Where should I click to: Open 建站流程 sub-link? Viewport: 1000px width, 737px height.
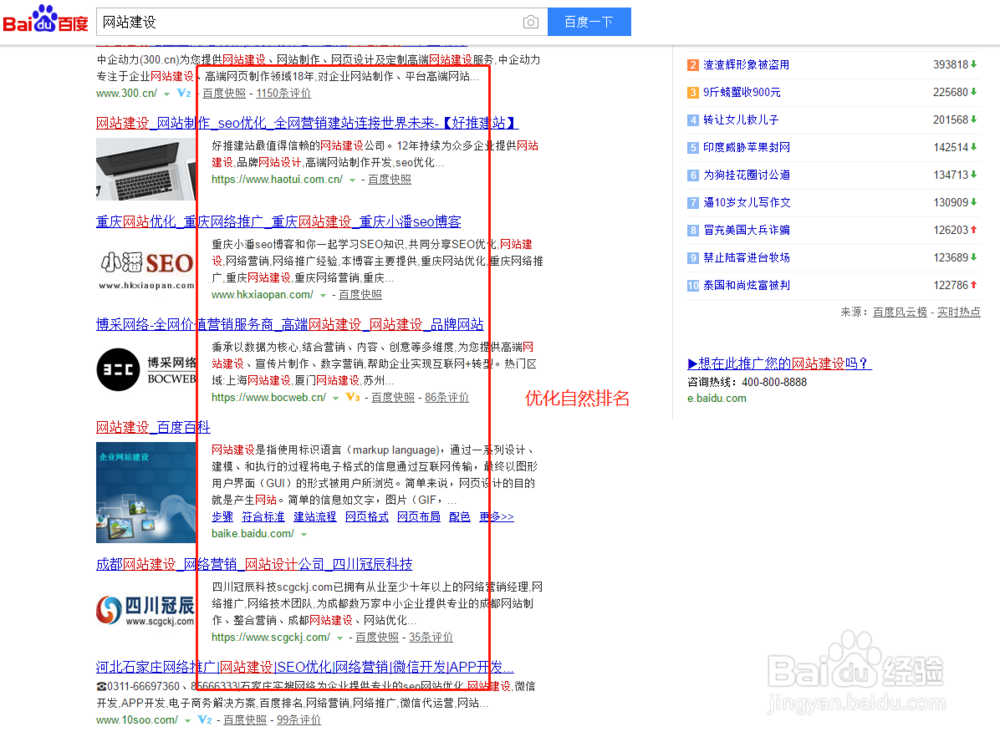click(x=315, y=516)
